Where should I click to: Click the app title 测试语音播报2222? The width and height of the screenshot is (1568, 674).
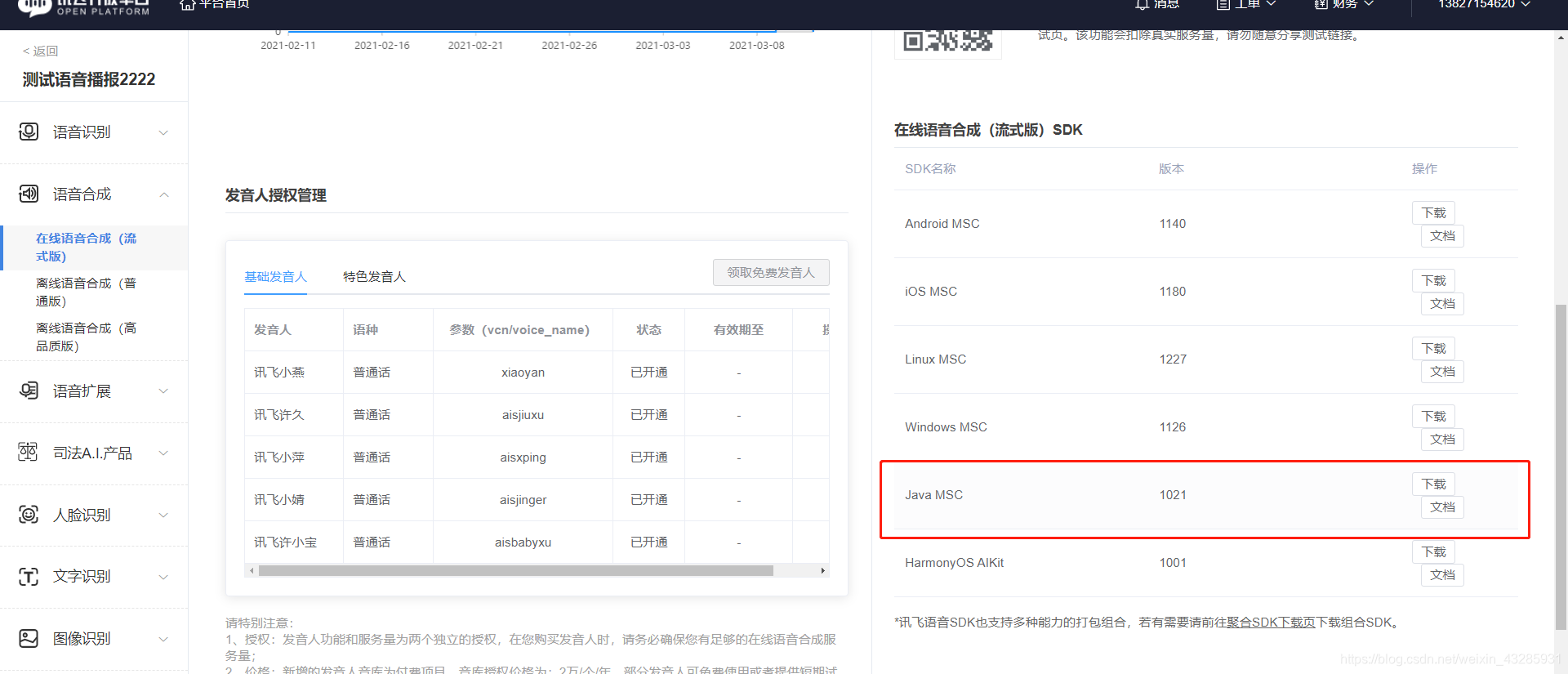point(89,79)
